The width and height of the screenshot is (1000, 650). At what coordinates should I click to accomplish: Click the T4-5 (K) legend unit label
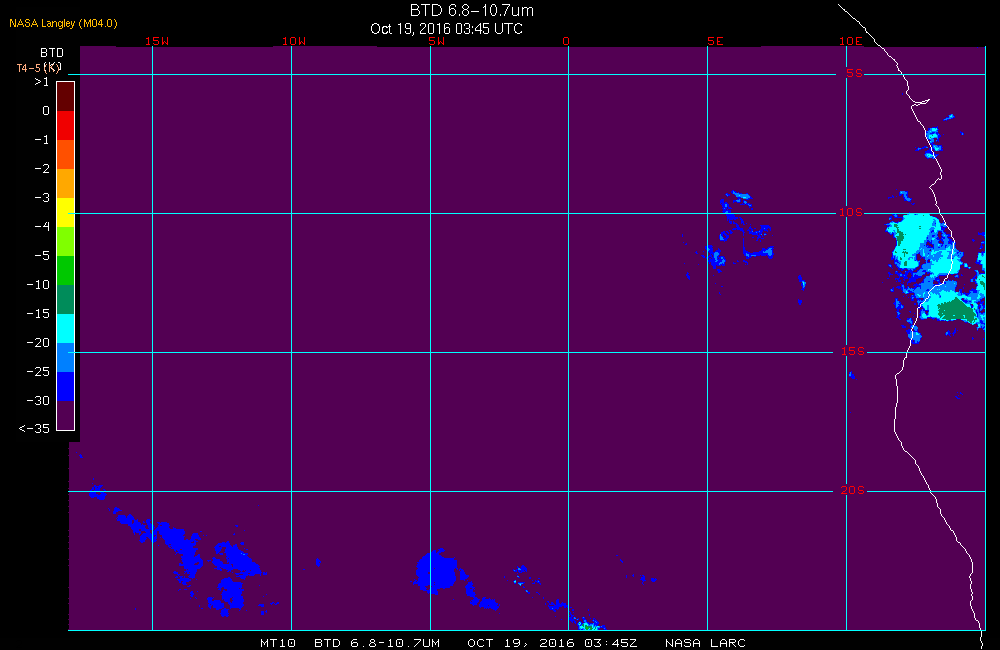[x=39, y=68]
